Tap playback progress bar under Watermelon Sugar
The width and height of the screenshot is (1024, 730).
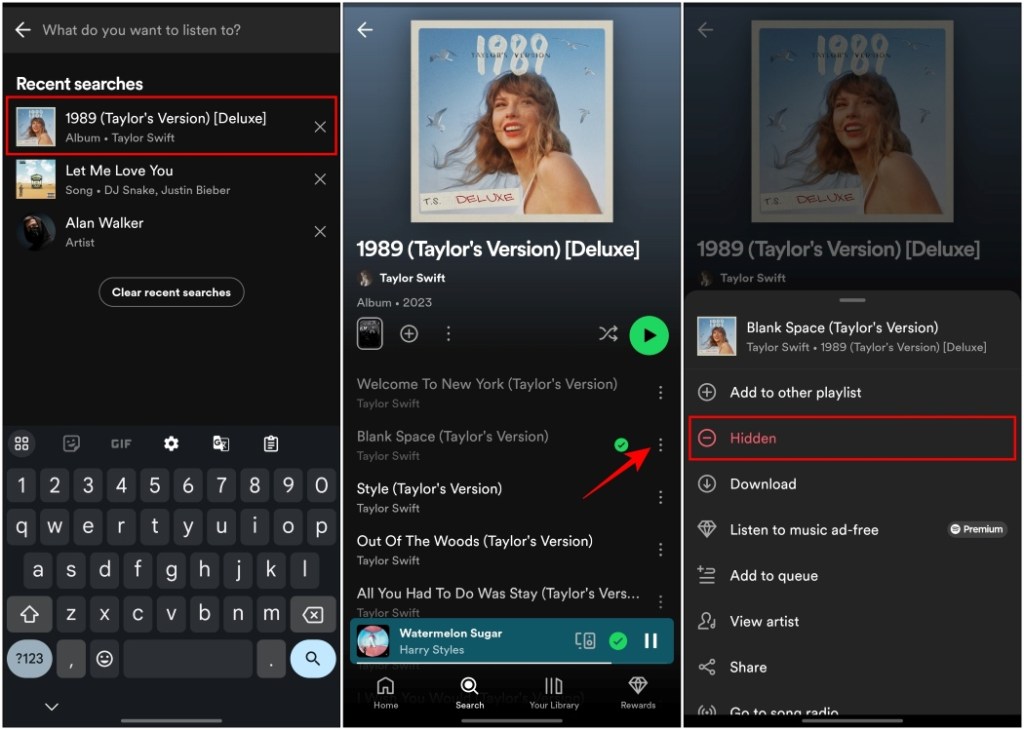pos(511,663)
